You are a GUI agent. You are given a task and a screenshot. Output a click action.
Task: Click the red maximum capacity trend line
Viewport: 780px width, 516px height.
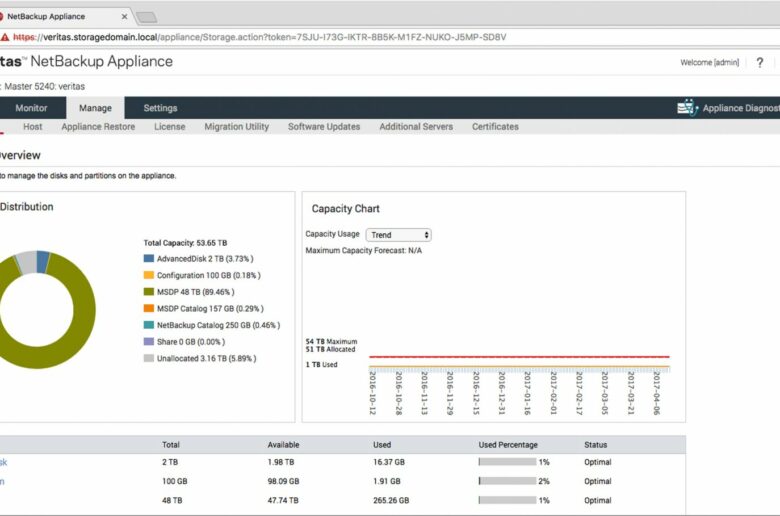[519, 357]
